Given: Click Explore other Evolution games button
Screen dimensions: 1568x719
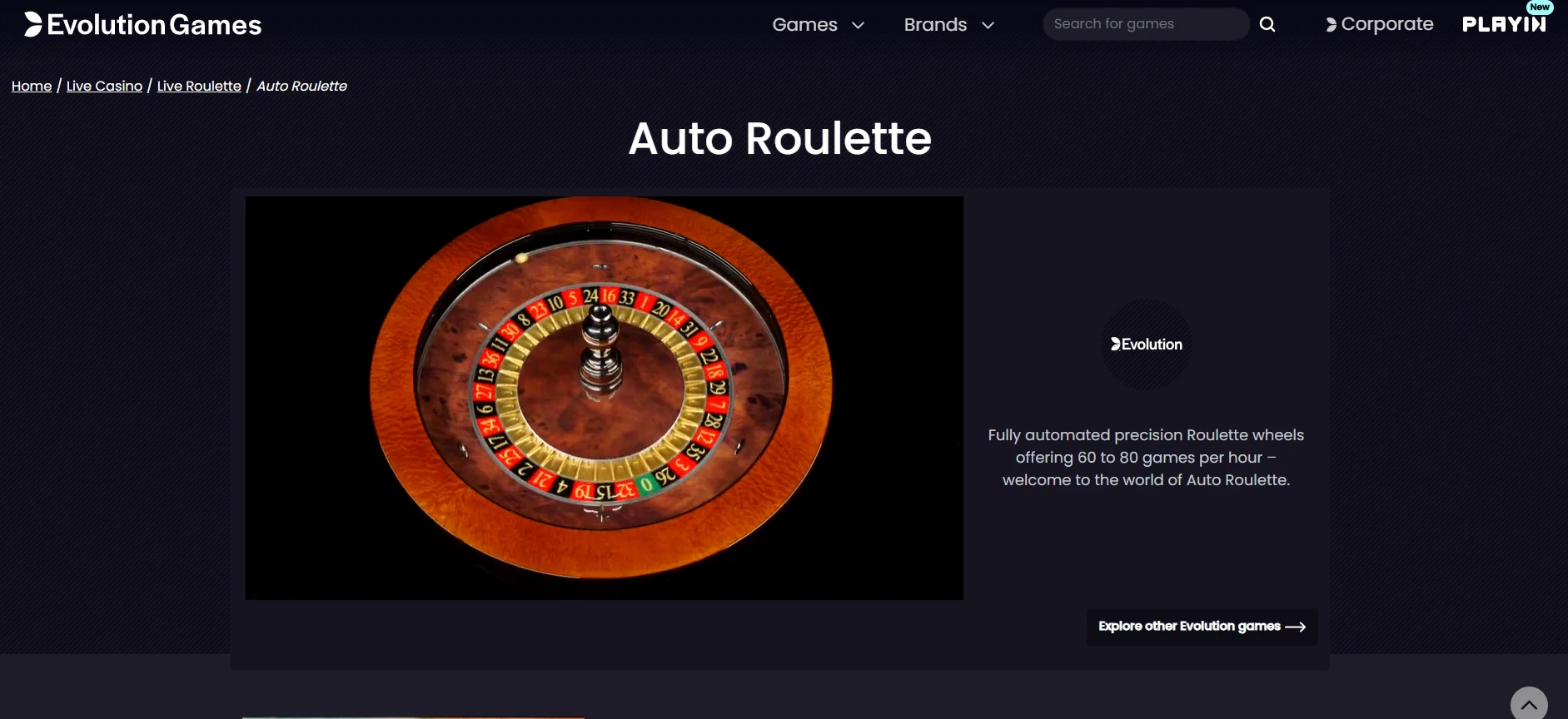Looking at the screenshot, I should [x=1202, y=627].
